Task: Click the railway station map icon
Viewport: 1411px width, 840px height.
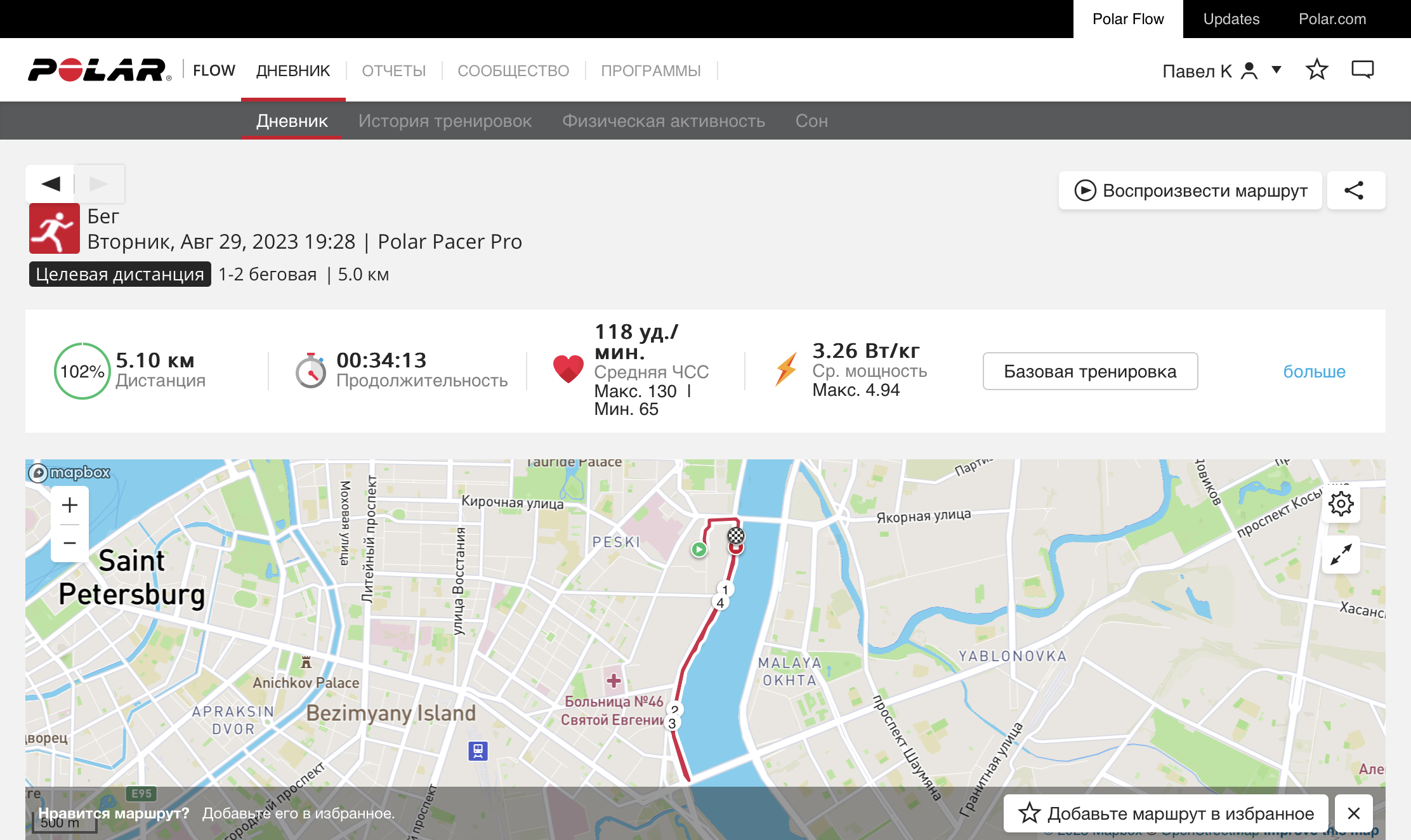Action: [x=478, y=751]
